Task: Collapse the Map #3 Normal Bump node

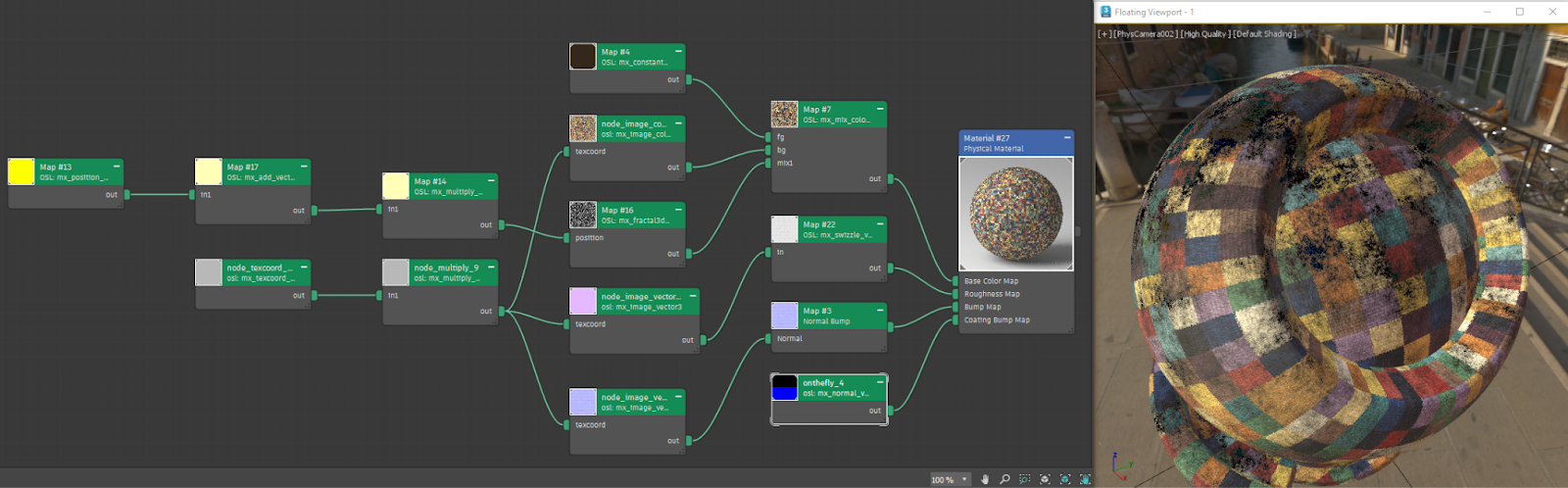Action: 880,311
